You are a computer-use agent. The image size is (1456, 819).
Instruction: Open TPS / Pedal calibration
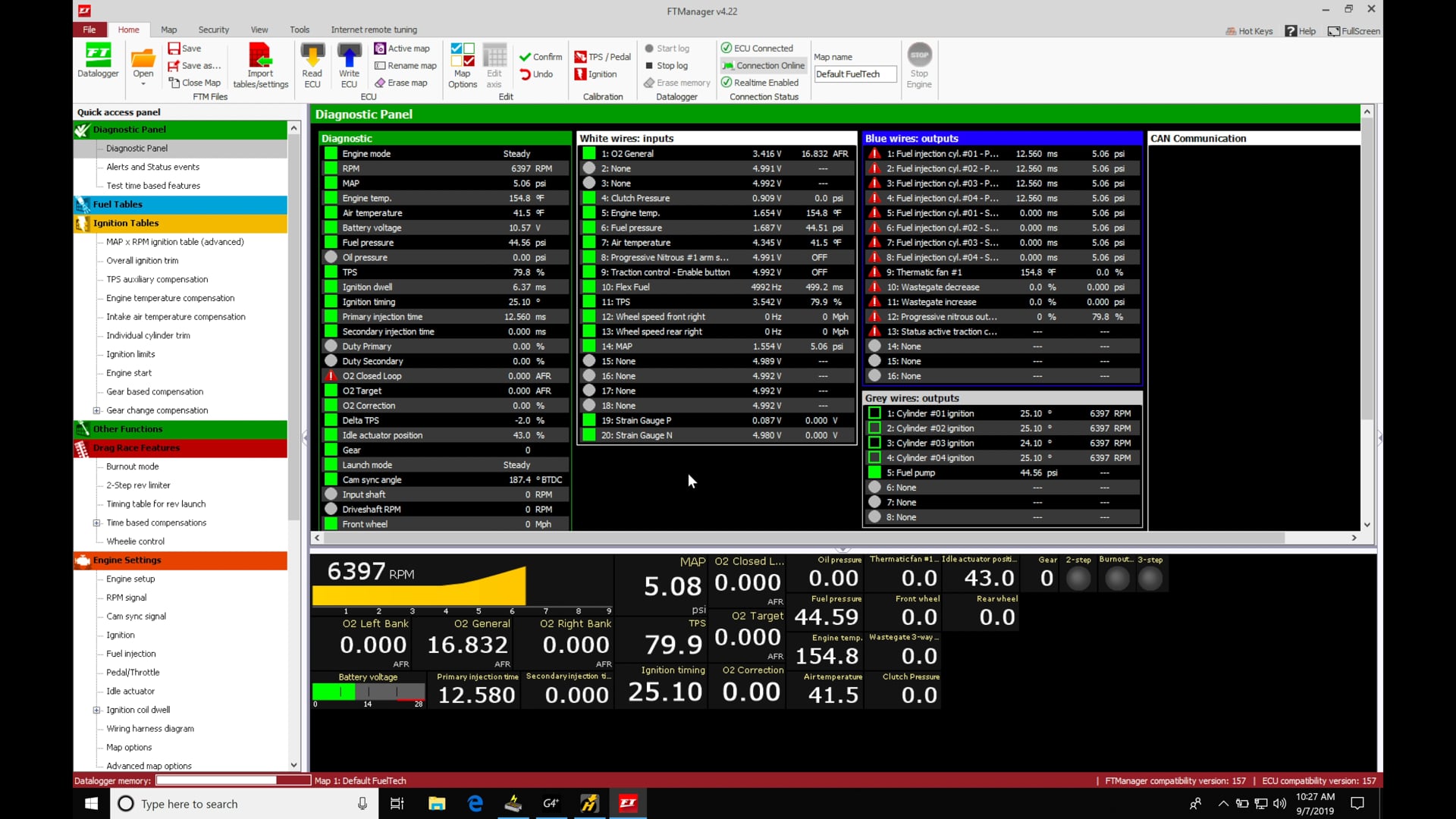(603, 57)
